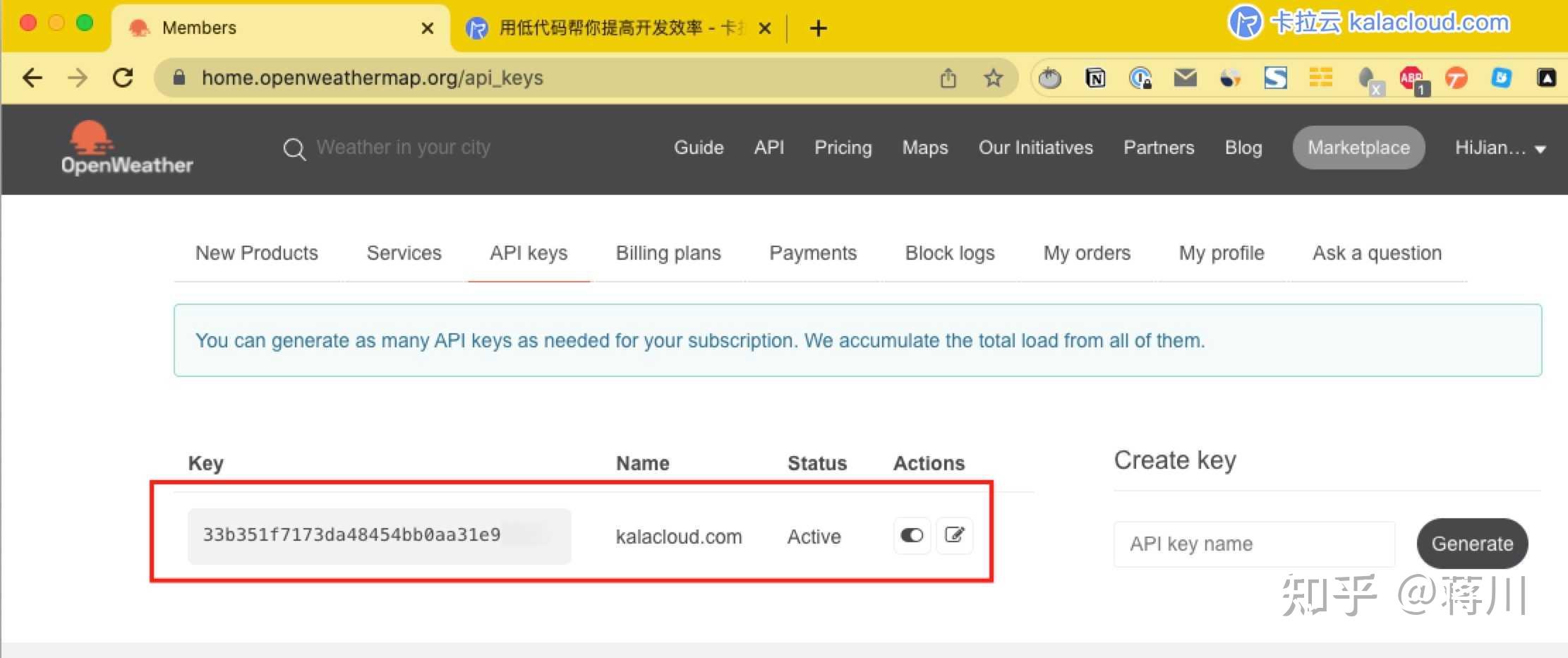Open the page share icon

pos(949,78)
